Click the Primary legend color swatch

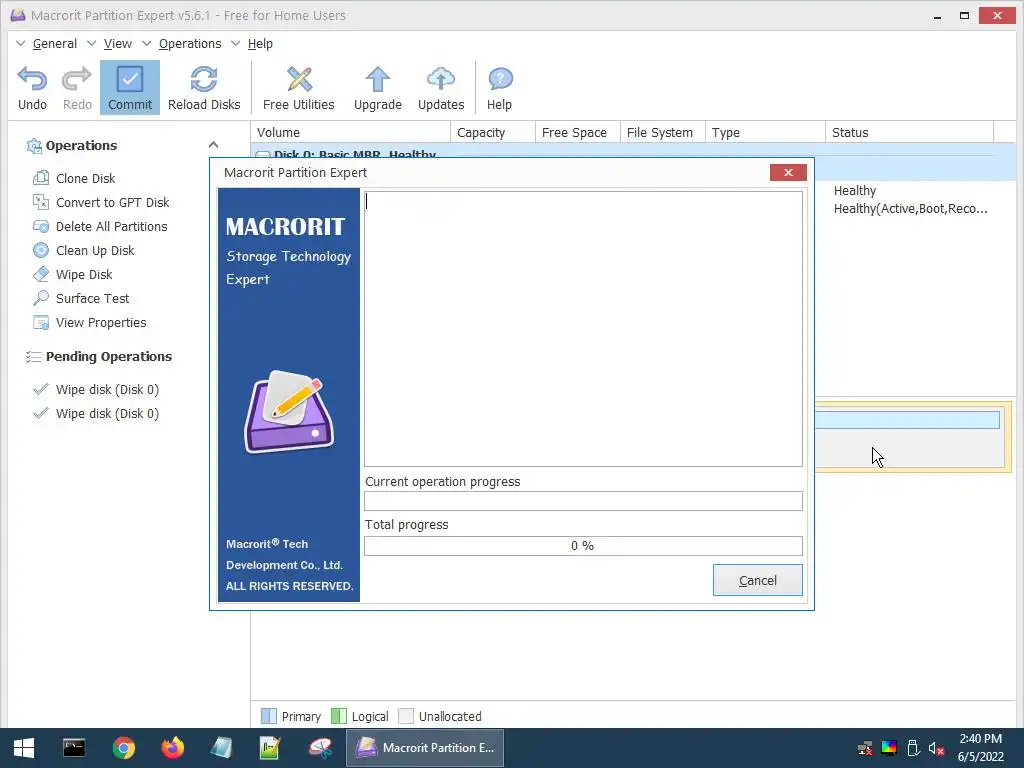coord(268,716)
